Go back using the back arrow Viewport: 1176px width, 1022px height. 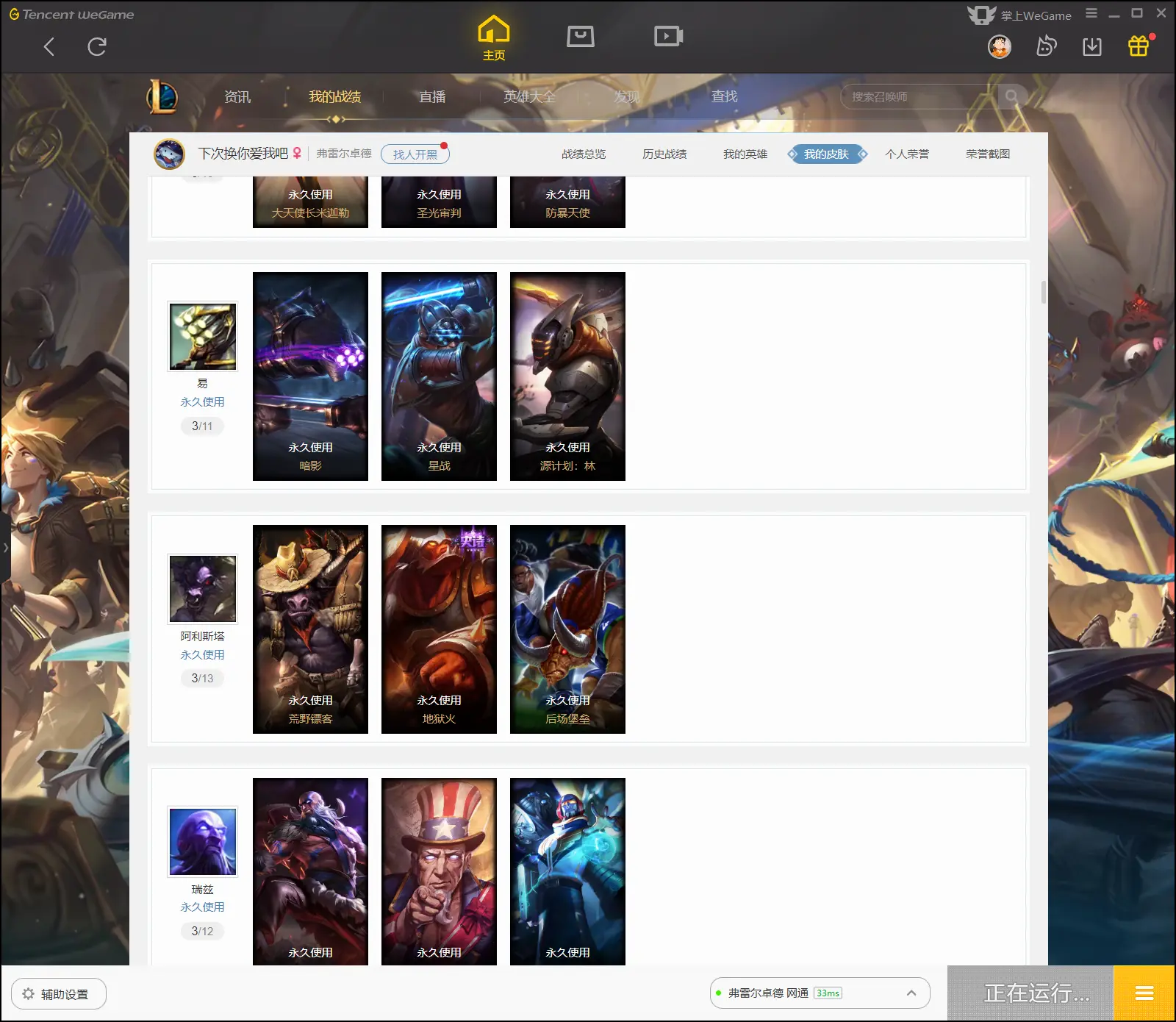click(49, 47)
